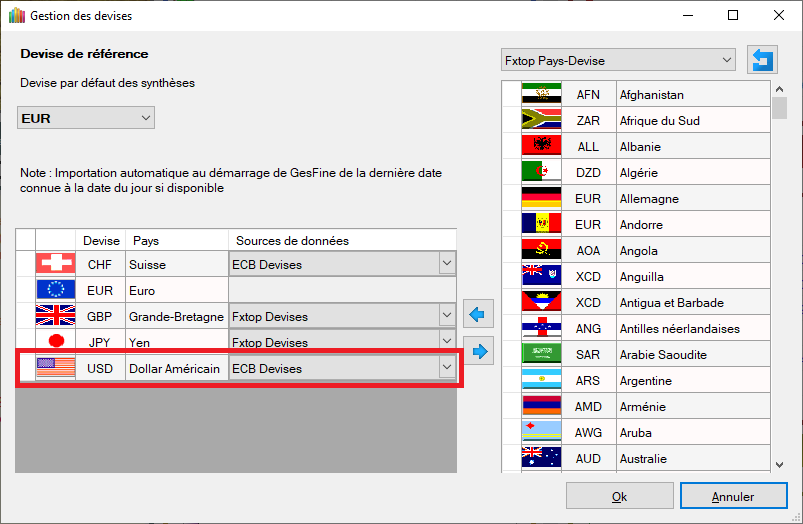Select the Dollar Américain cell

coord(177,368)
